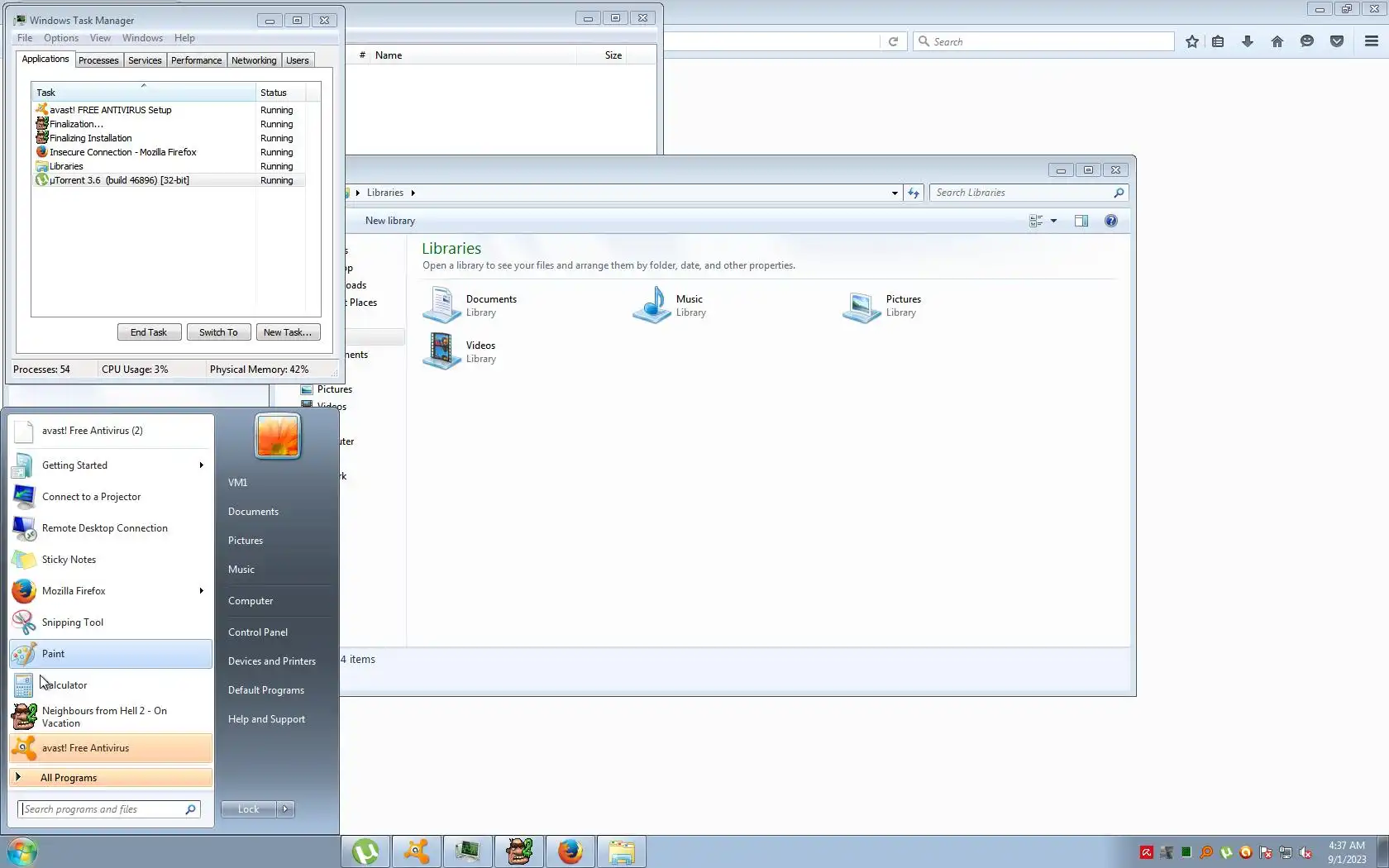Open the Libraries address bar history dropdown

click(895, 193)
